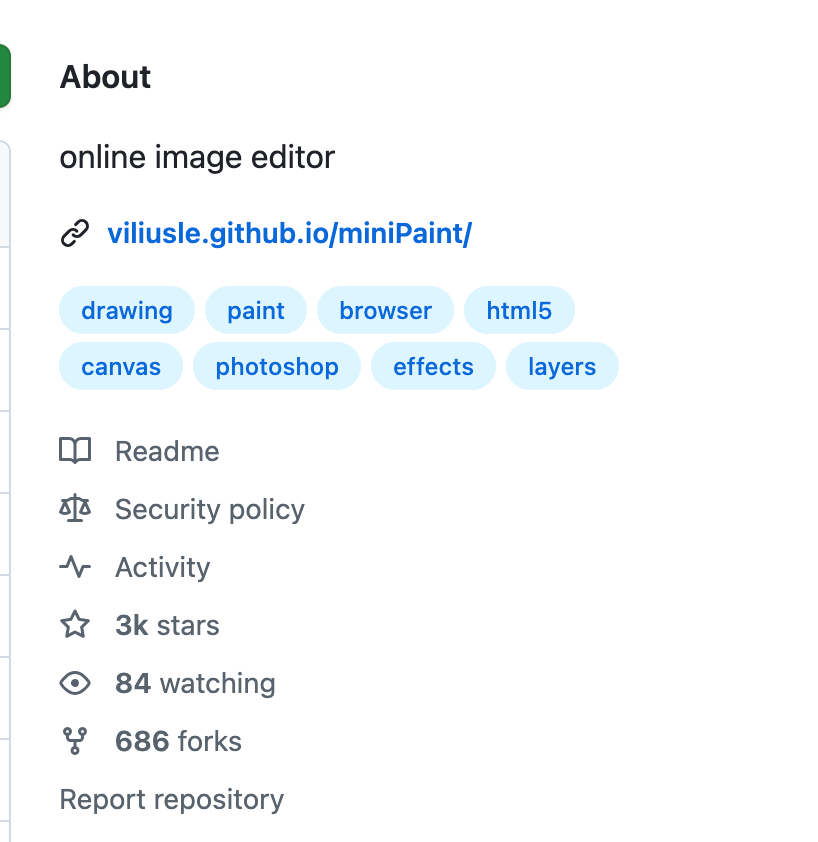The height and width of the screenshot is (842, 818).
Task: Select the paint topic tag
Action: pos(256,311)
